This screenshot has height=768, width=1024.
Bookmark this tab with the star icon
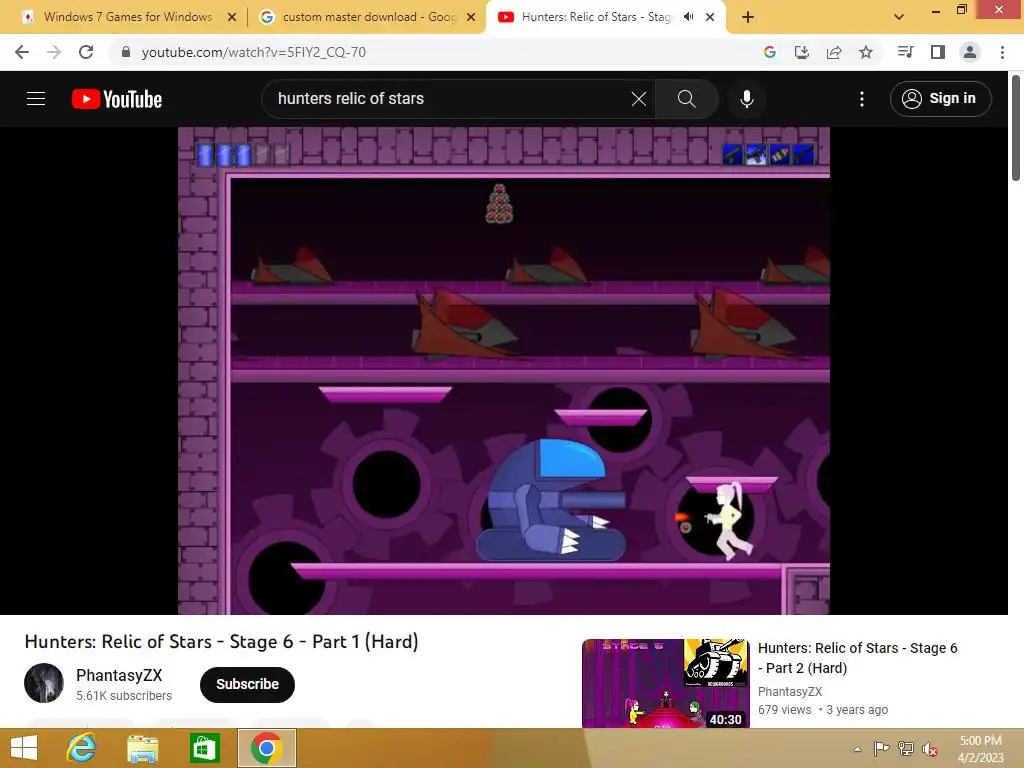pos(866,52)
